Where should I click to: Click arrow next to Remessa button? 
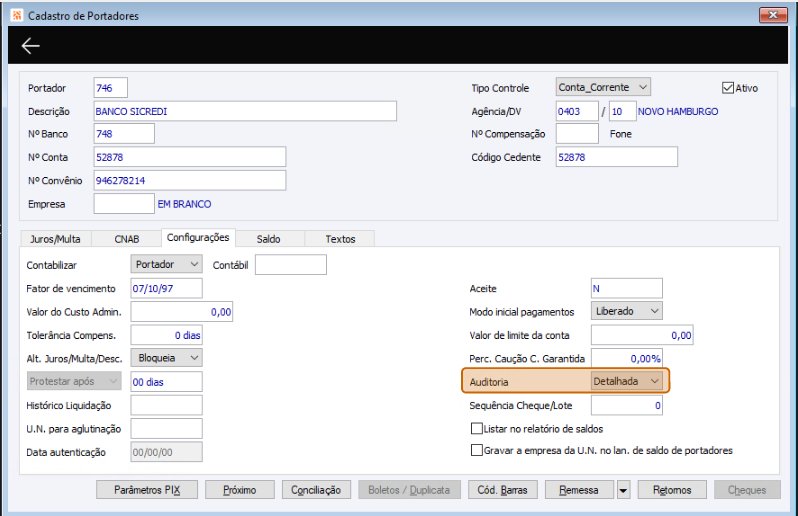[624, 490]
